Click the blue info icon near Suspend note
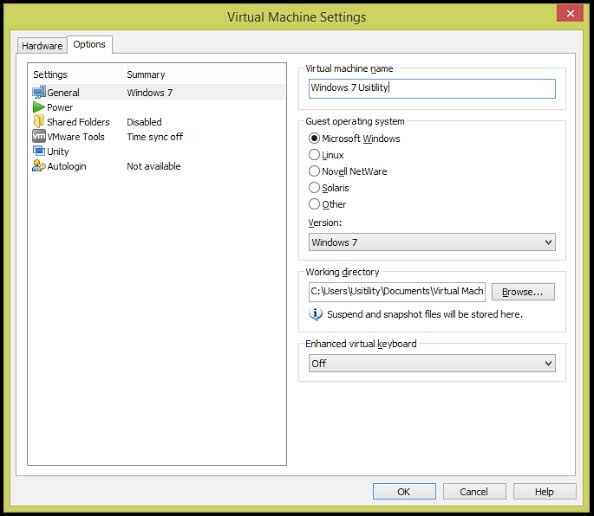Viewport: 594px width, 516px height. [316, 314]
